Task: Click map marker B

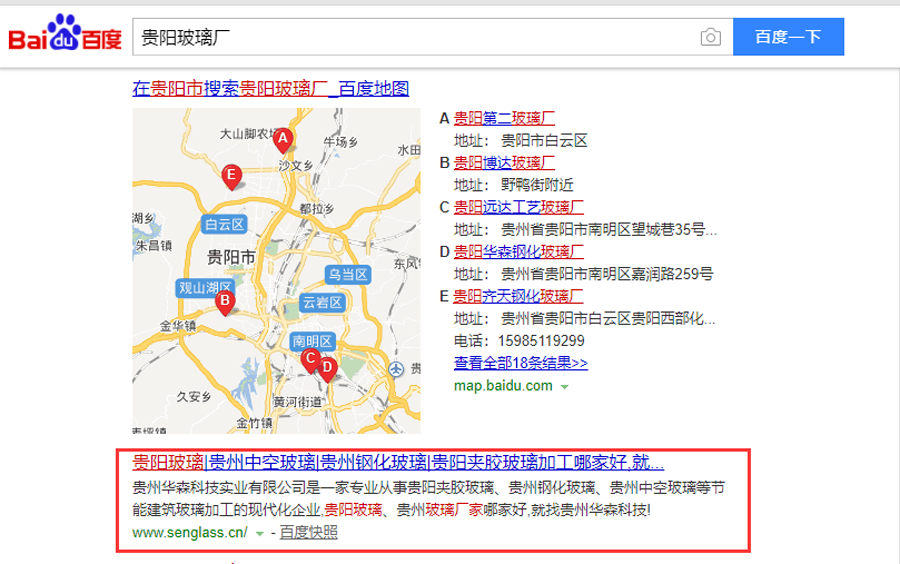Action: tap(225, 302)
